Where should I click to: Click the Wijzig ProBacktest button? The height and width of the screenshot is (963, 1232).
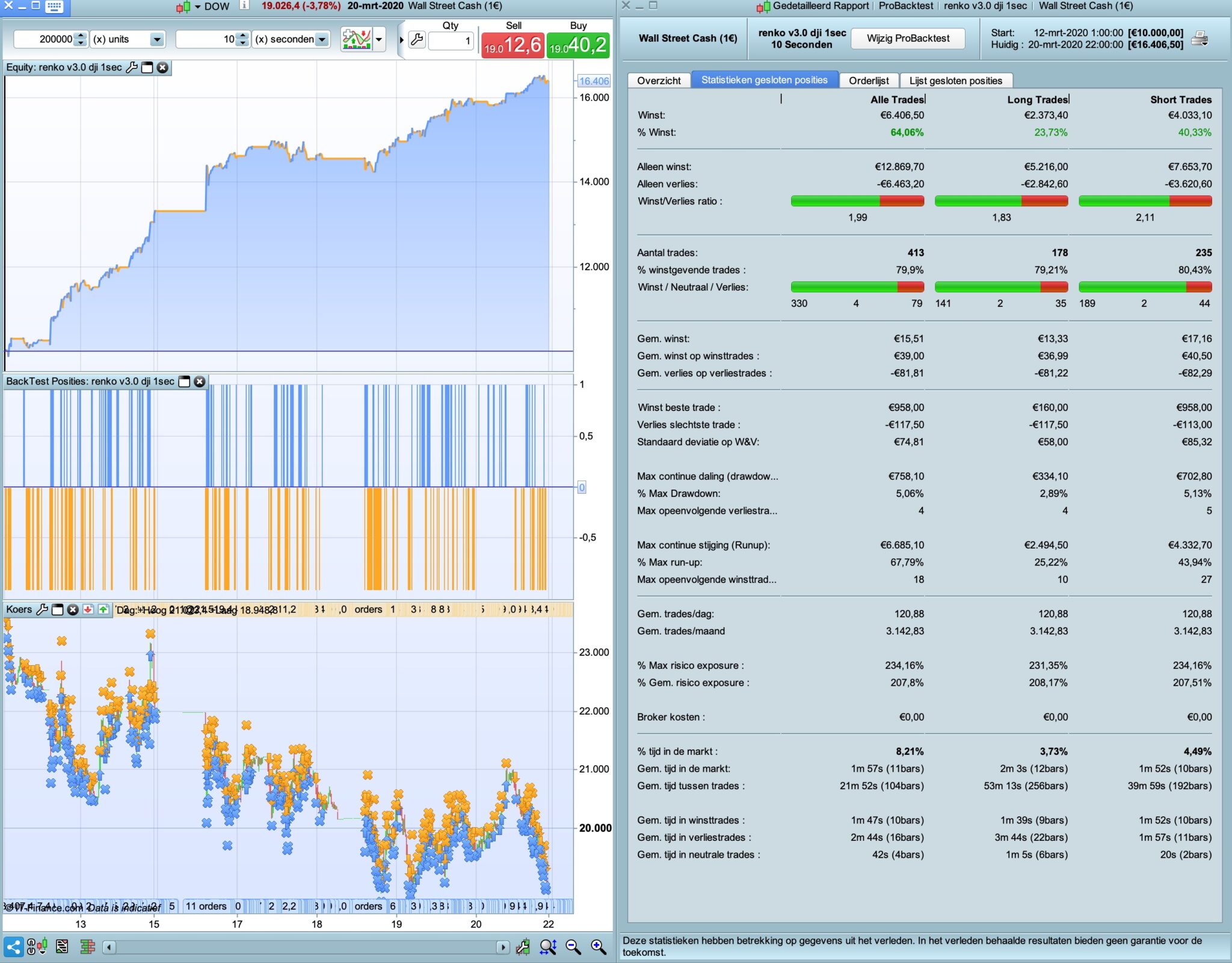908,38
